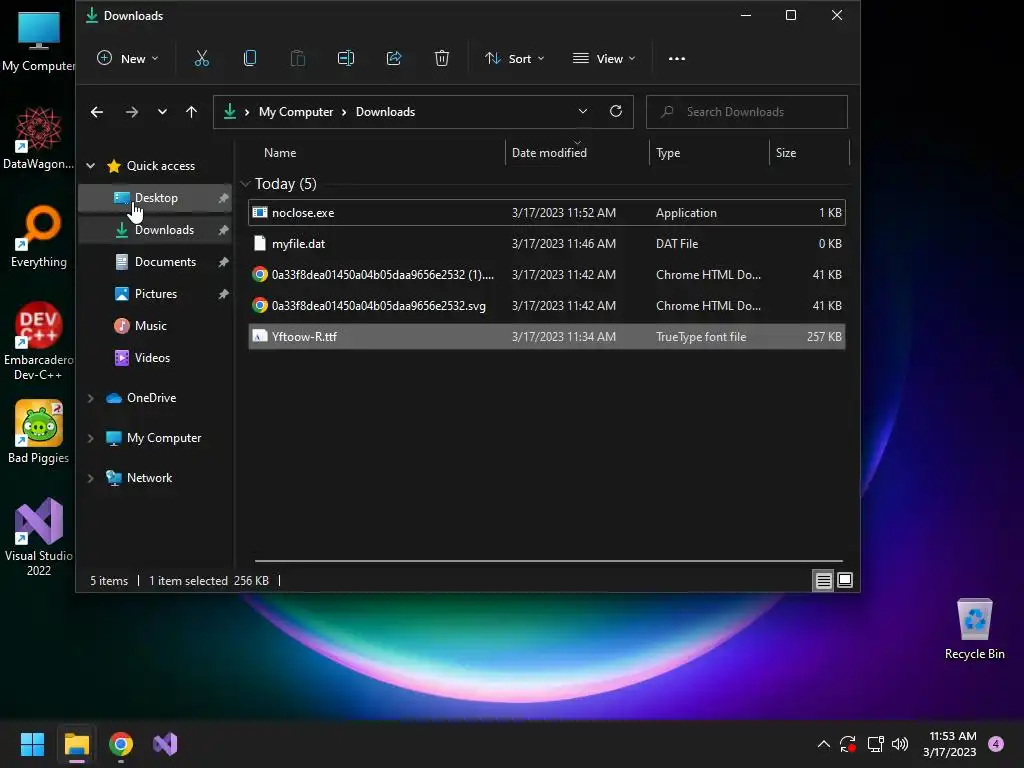Click the Copy icon in toolbar
Screen dimensions: 1024x768
(x=249, y=59)
